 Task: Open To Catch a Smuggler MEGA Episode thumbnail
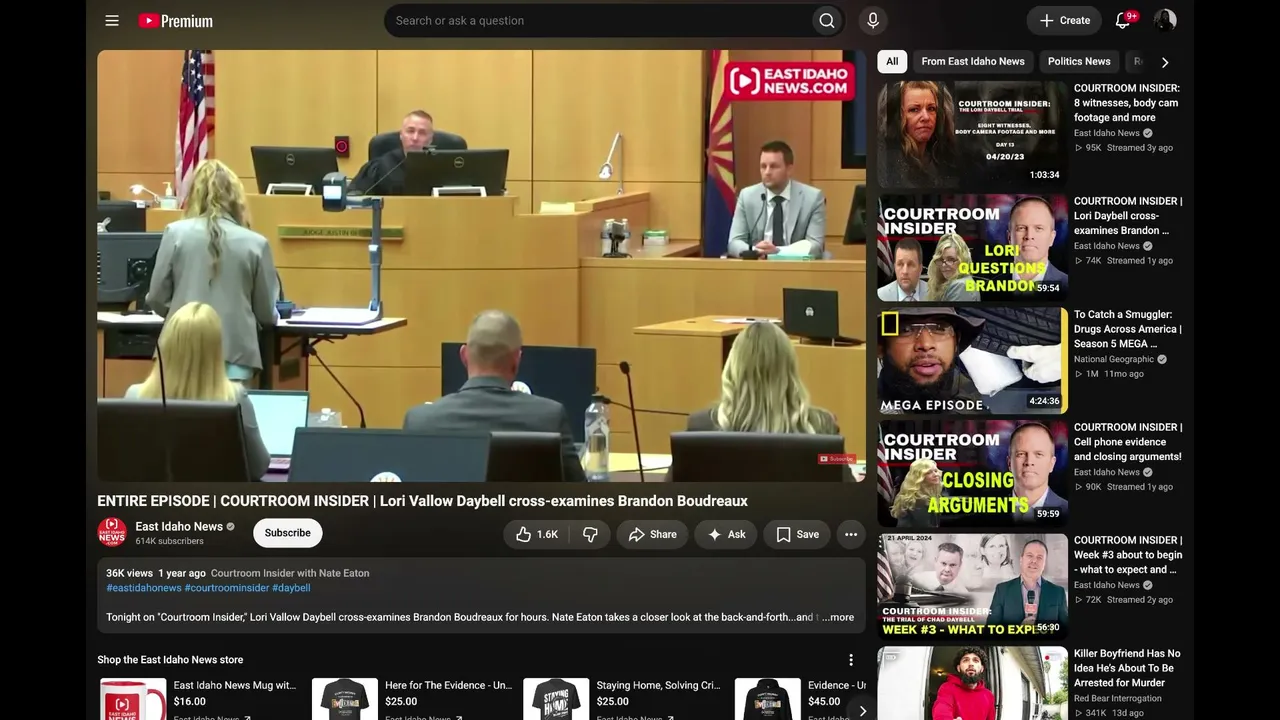pos(972,360)
